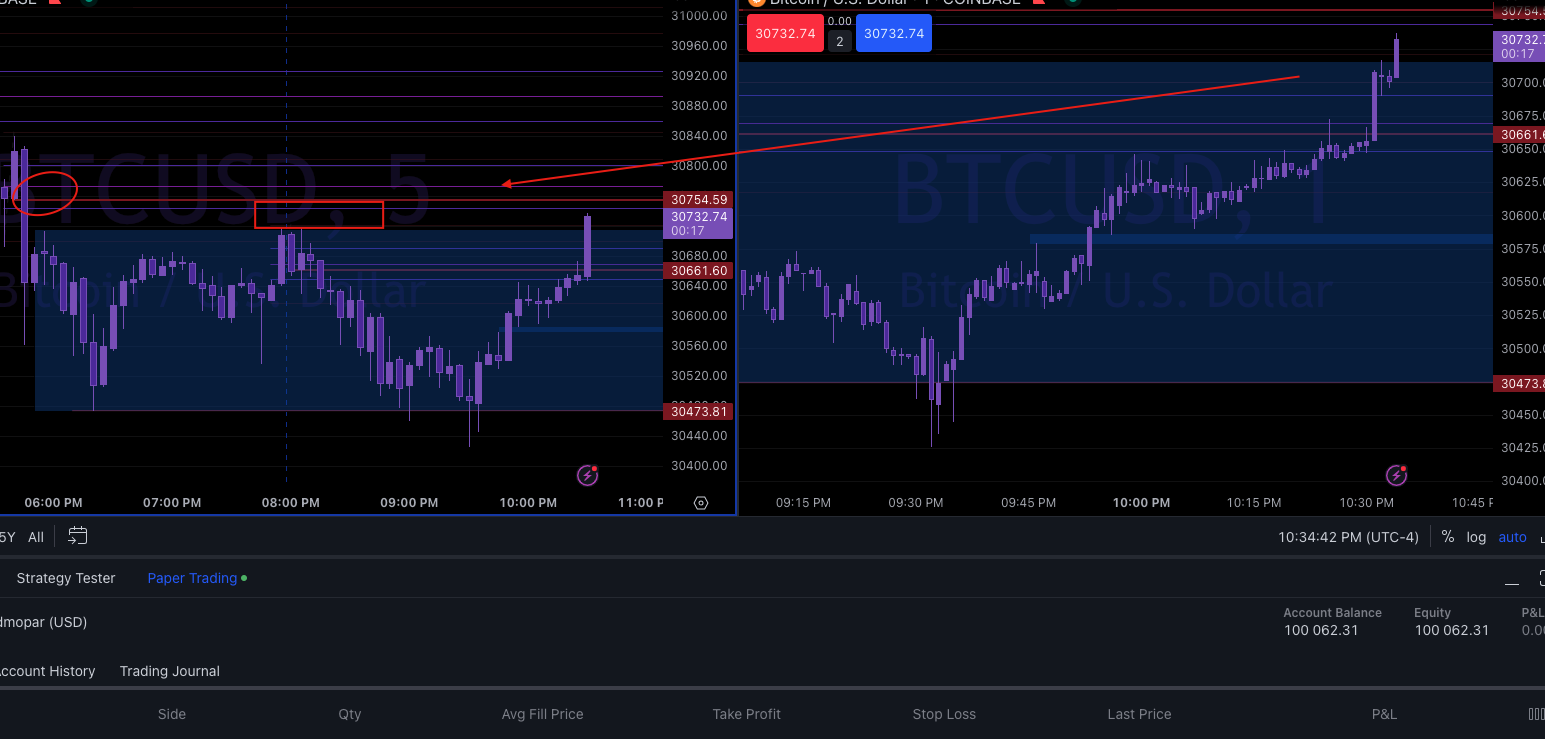Toggle the auto price scale option

(x=1512, y=537)
